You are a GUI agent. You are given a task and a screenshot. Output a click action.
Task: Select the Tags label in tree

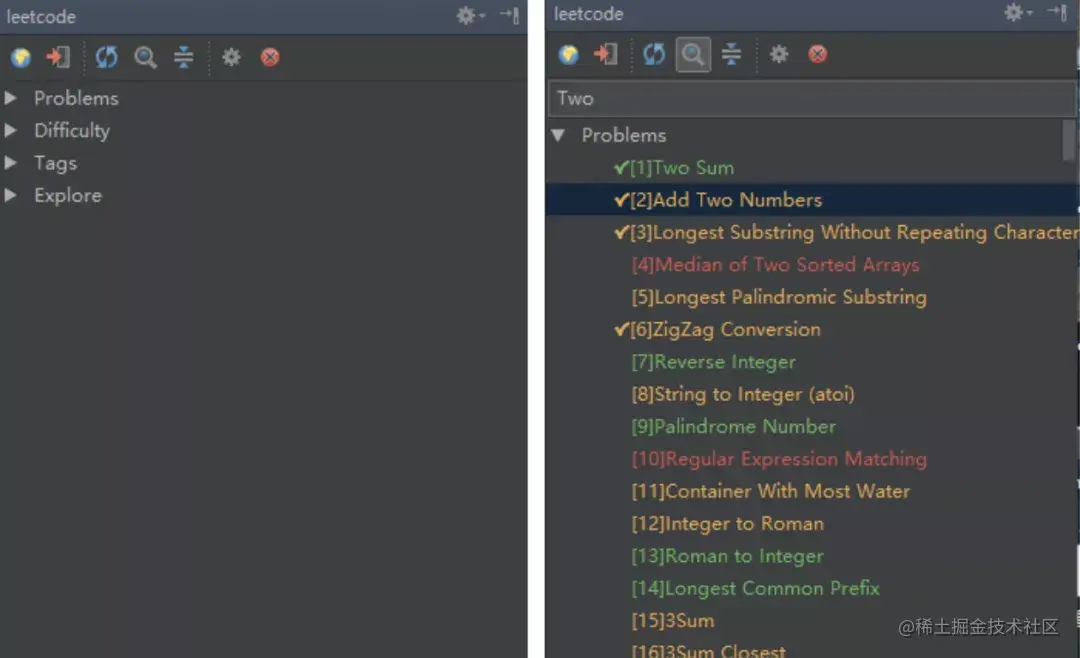(x=56, y=163)
